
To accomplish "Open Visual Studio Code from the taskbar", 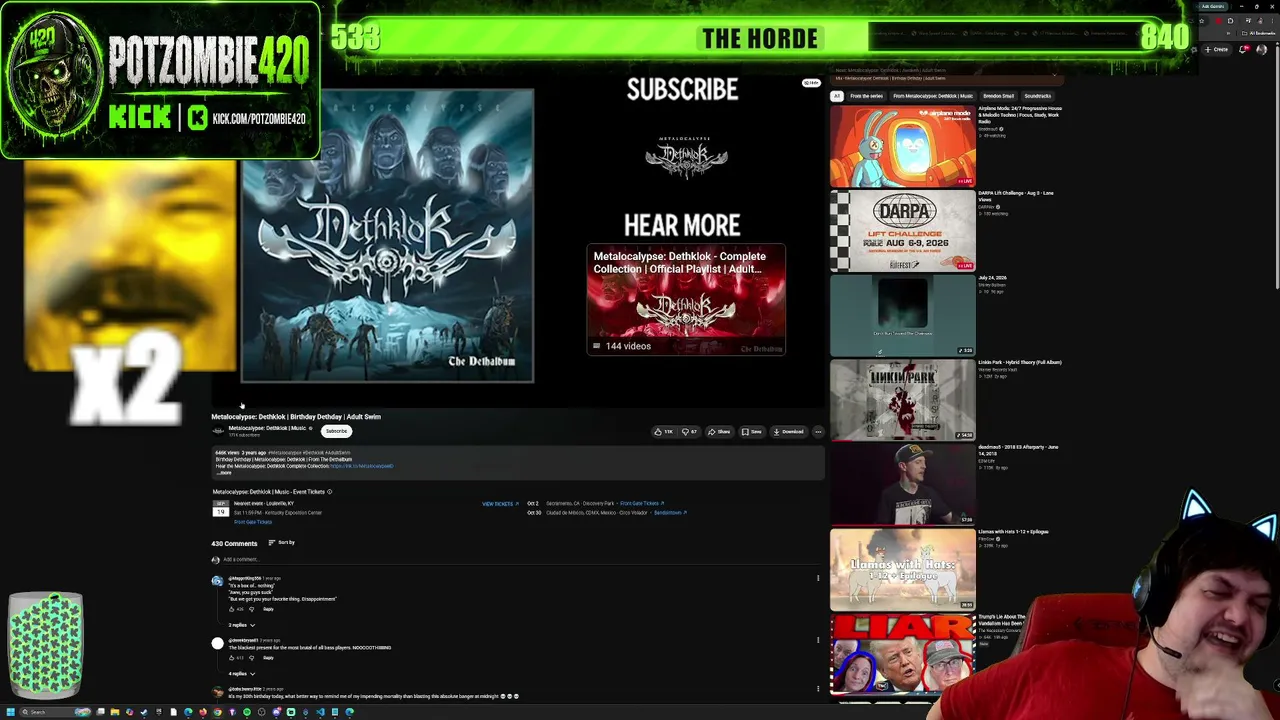I will point(320,712).
